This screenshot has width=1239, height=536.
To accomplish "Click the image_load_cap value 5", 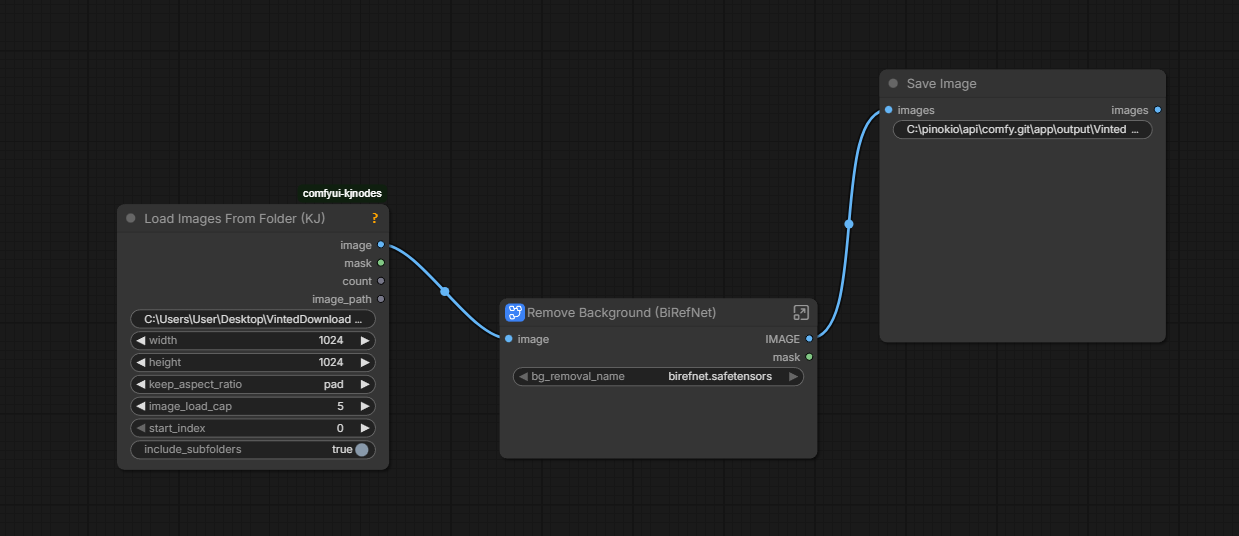I will click(x=340, y=406).
